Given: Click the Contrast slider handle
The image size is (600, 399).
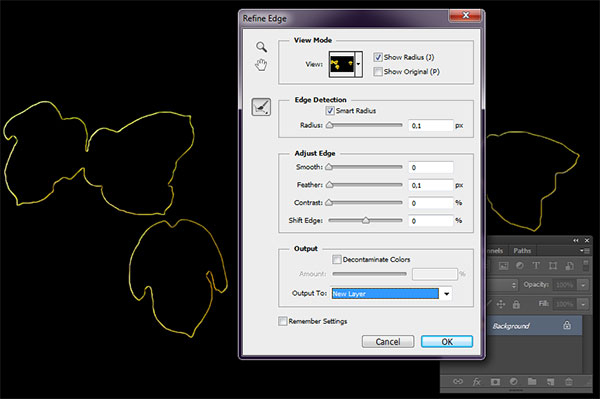Looking at the screenshot, I should click(x=329, y=202).
